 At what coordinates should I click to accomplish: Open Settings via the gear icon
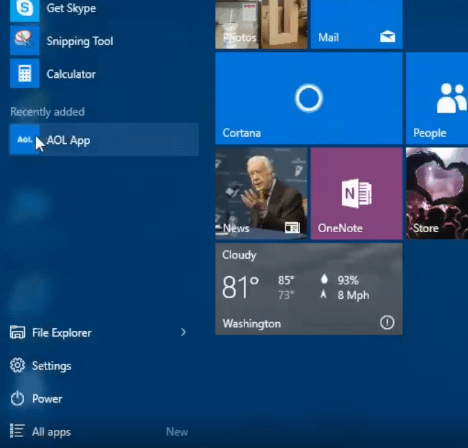click(x=17, y=365)
